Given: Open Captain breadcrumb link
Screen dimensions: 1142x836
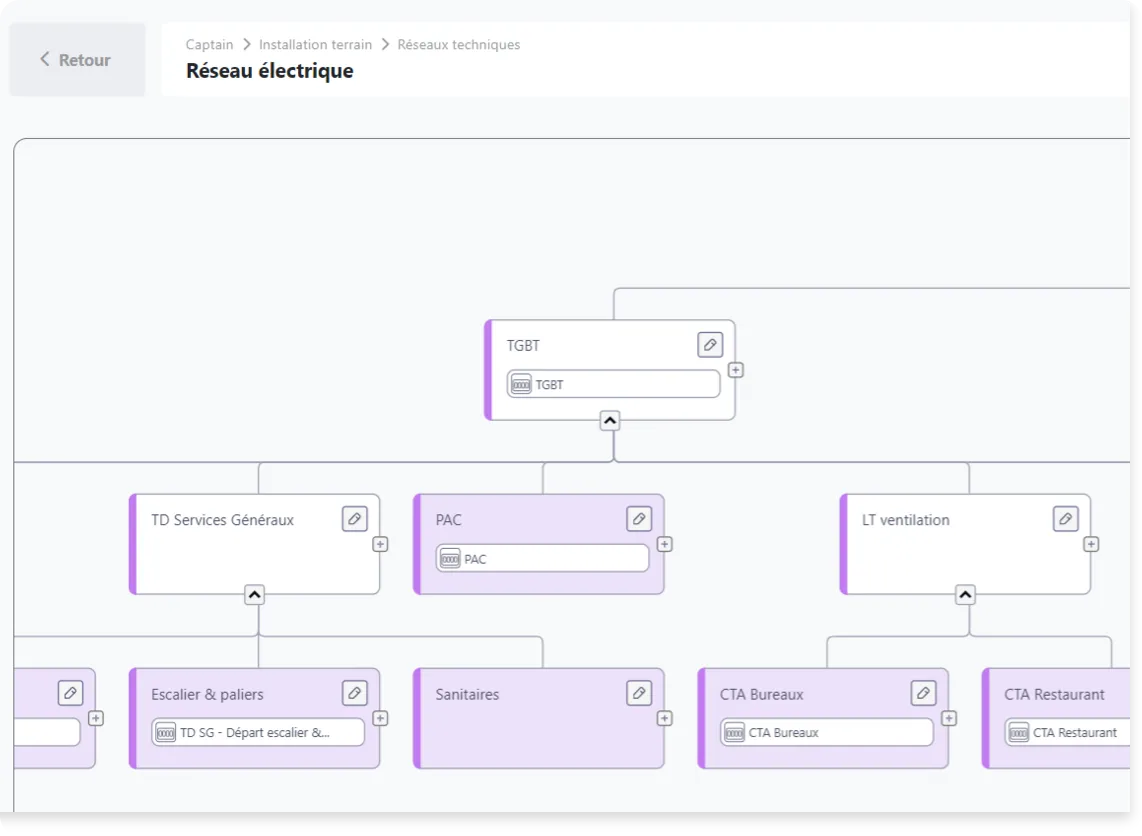Looking at the screenshot, I should [209, 44].
